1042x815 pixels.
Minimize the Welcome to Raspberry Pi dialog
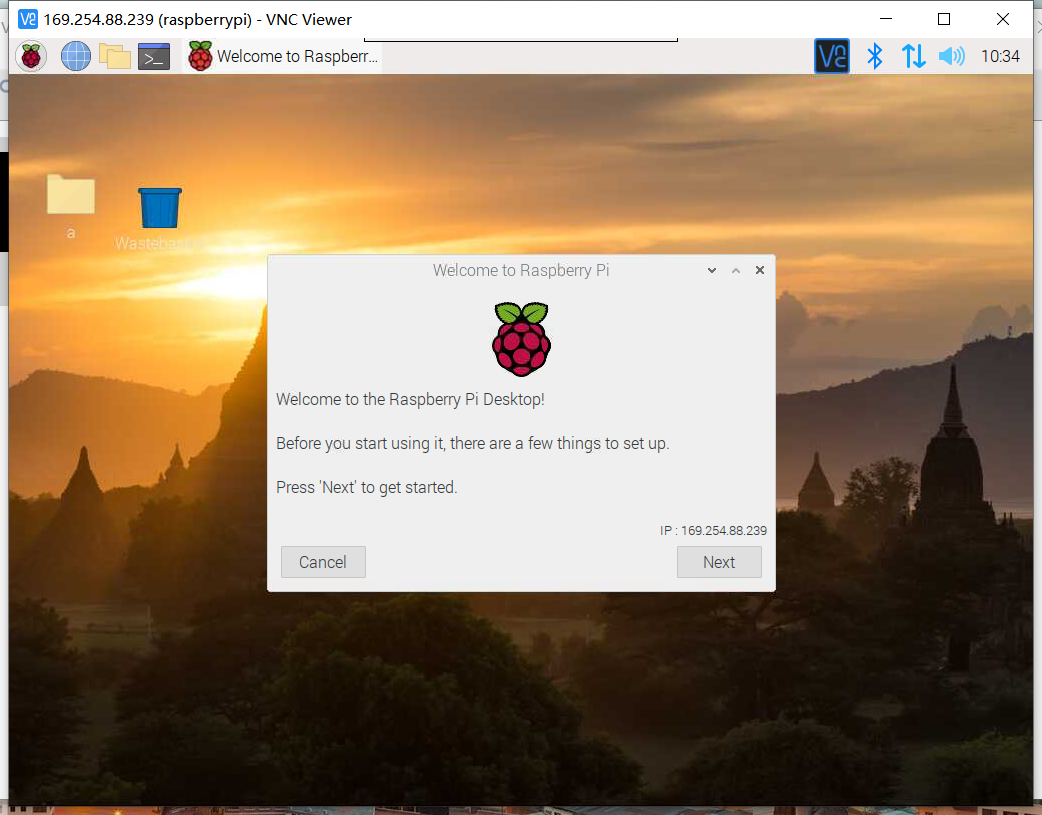click(712, 271)
